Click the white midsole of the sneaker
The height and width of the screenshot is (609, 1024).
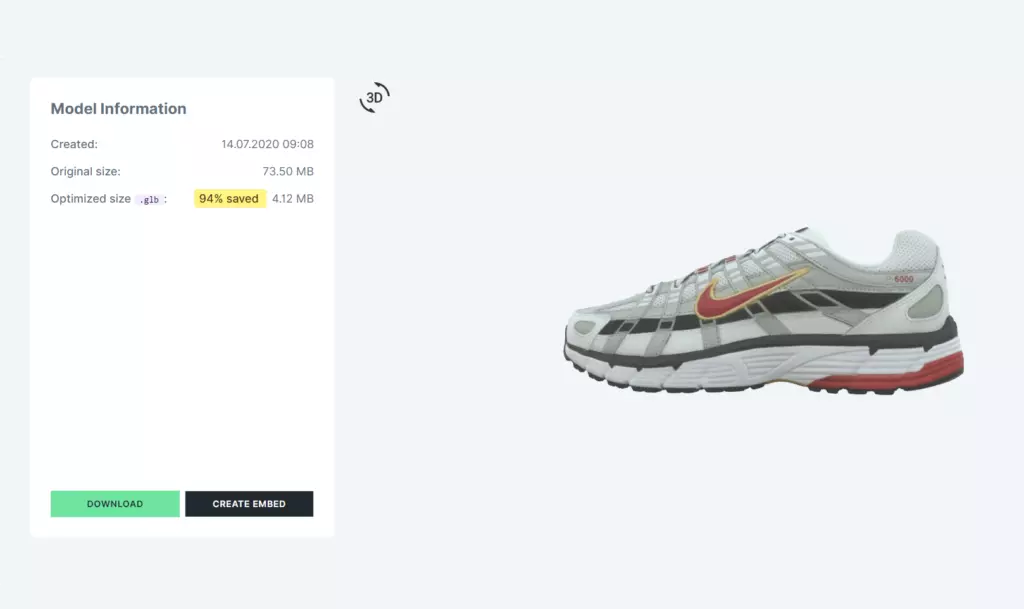[718, 369]
